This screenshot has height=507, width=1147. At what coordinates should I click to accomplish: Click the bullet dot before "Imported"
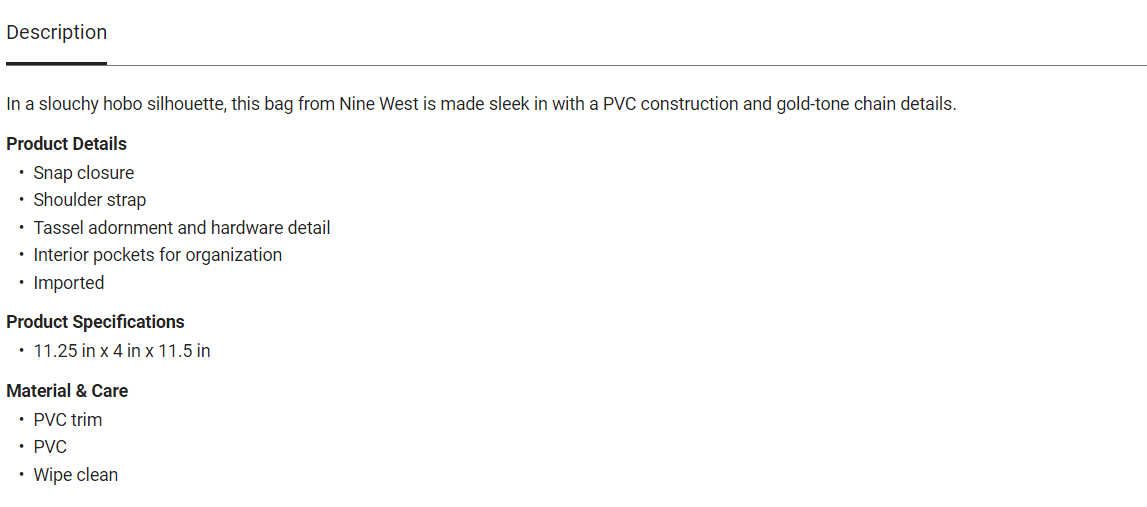click(21, 283)
